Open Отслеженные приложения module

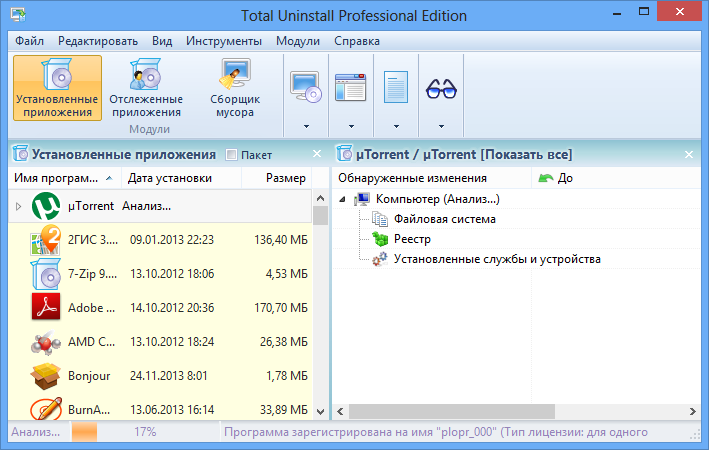click(x=146, y=88)
